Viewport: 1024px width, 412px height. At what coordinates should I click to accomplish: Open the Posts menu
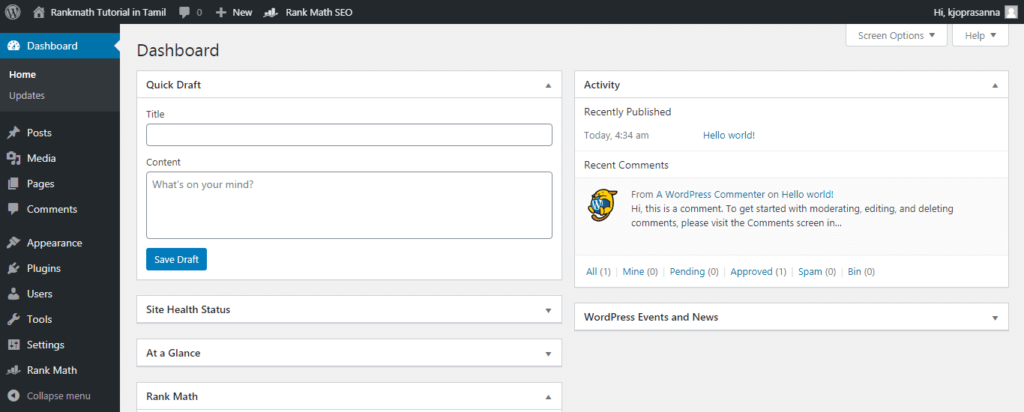pyautogui.click(x=39, y=133)
